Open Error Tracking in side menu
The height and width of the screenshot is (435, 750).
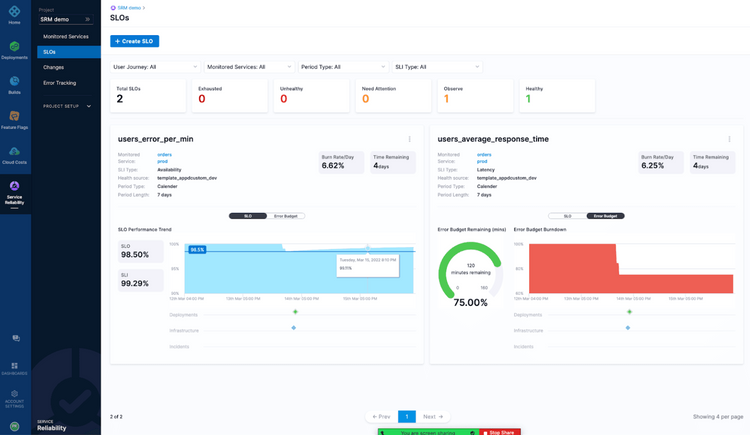[x=59, y=83]
